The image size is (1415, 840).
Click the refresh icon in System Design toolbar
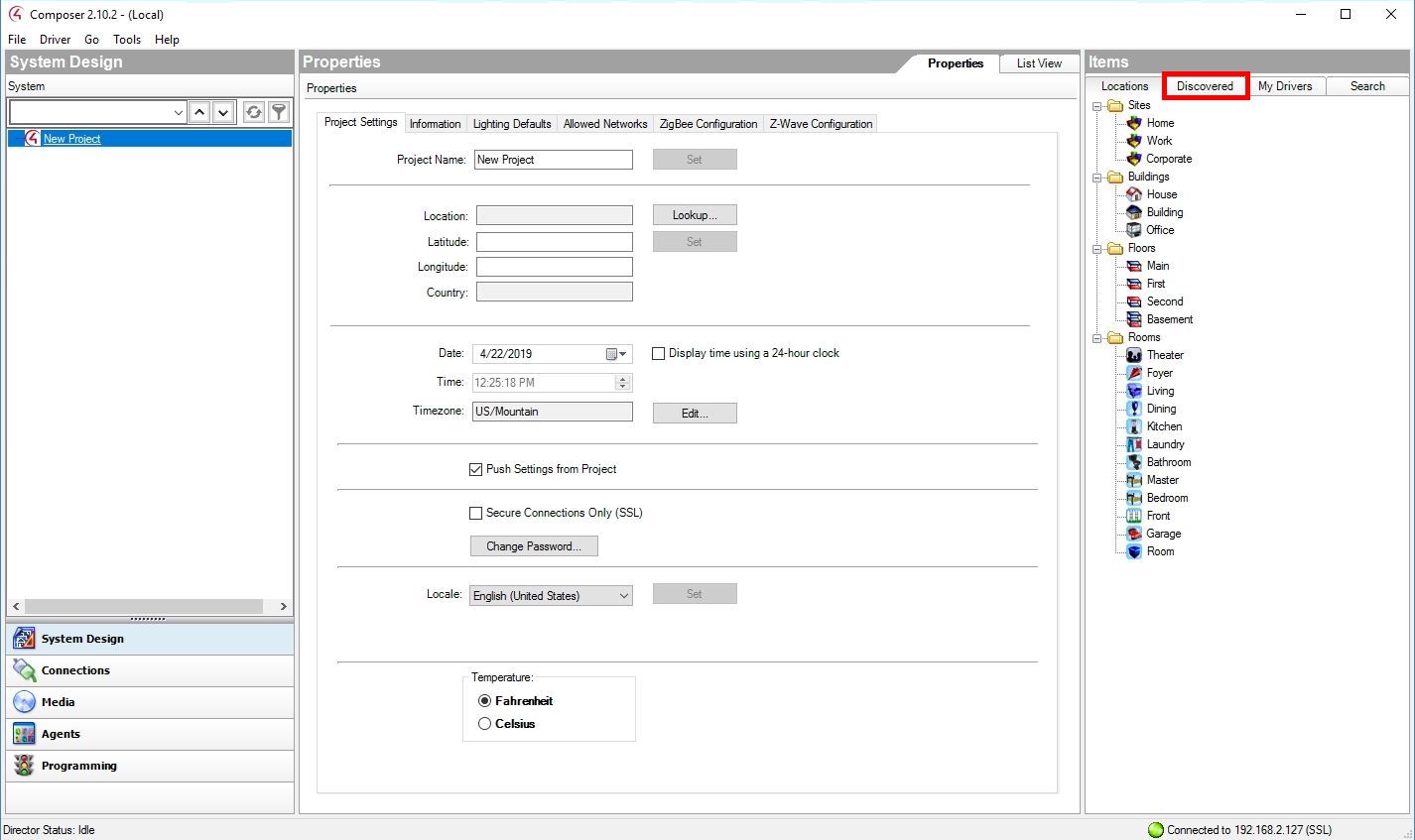(254, 112)
